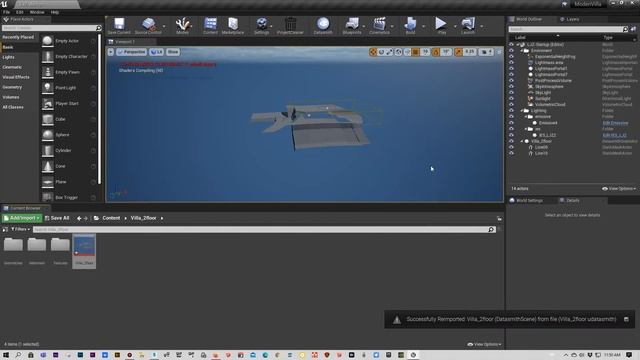This screenshot has width=640, height=360.
Task: Click the Add/Import button
Action: tap(22, 218)
